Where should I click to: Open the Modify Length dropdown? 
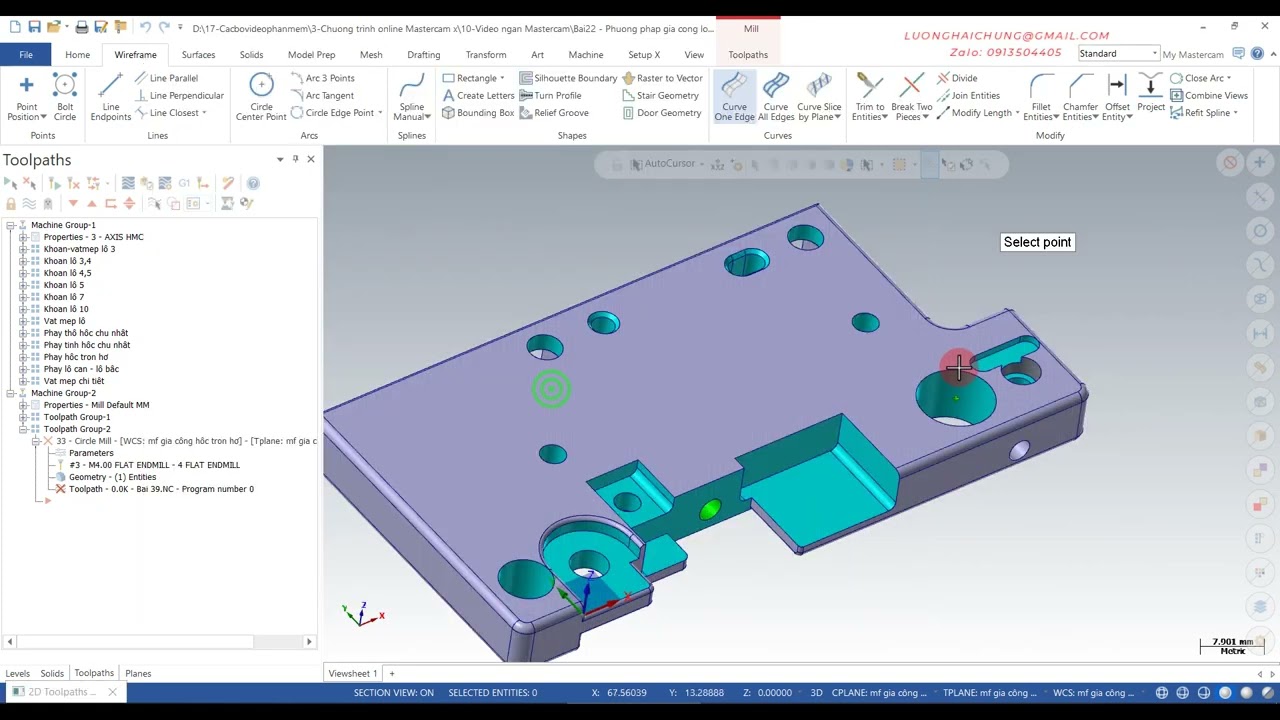[1017, 113]
